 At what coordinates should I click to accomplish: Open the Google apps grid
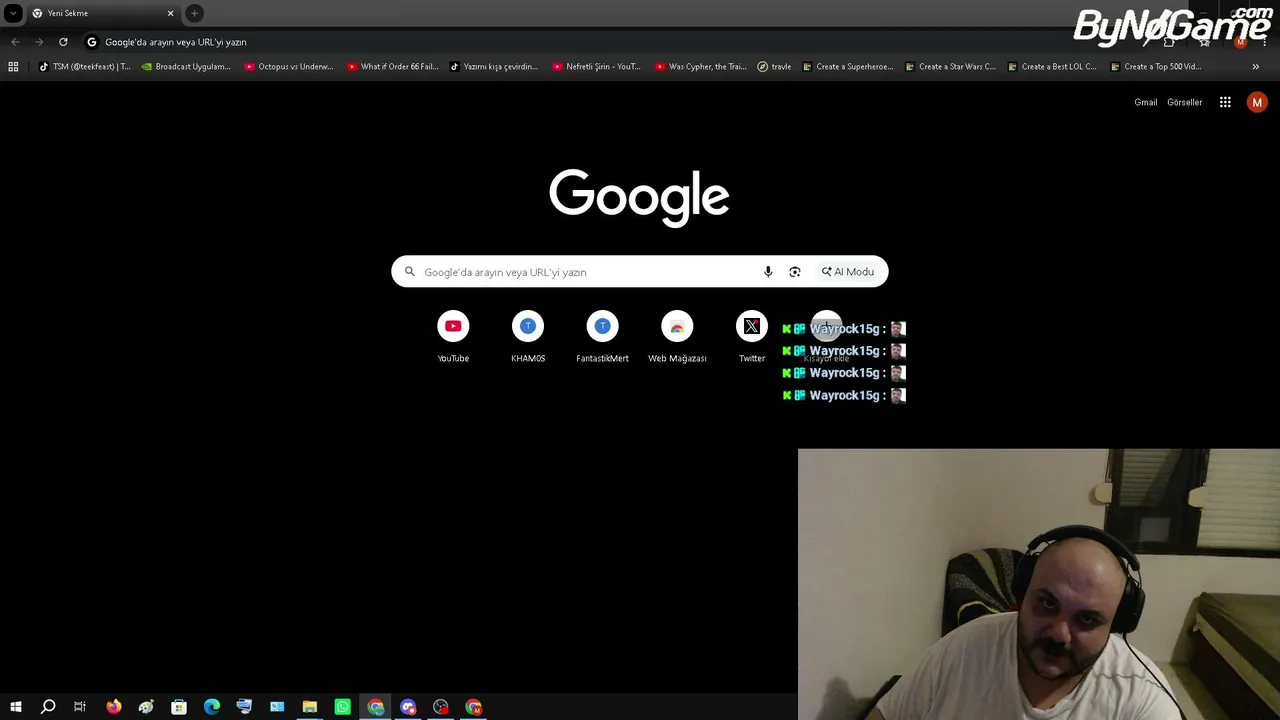pos(1225,102)
